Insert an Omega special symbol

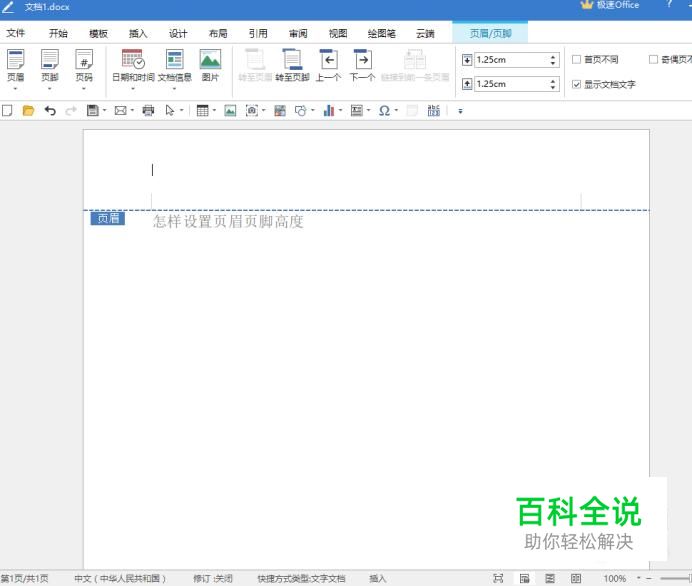point(384,110)
